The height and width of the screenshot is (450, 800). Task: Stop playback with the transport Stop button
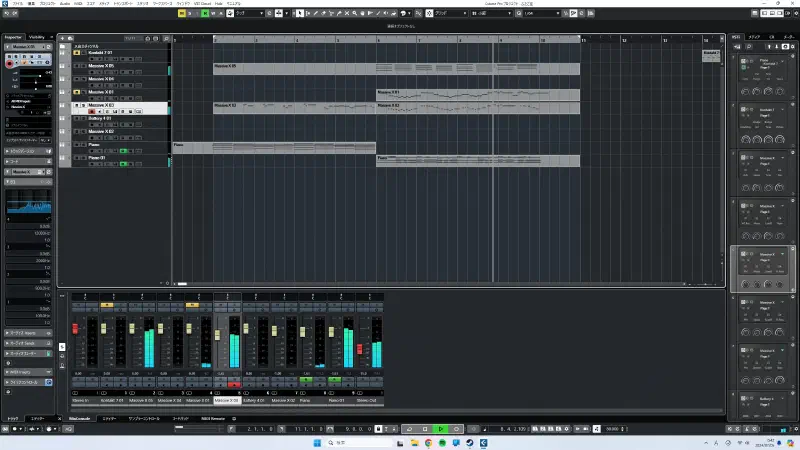point(425,429)
